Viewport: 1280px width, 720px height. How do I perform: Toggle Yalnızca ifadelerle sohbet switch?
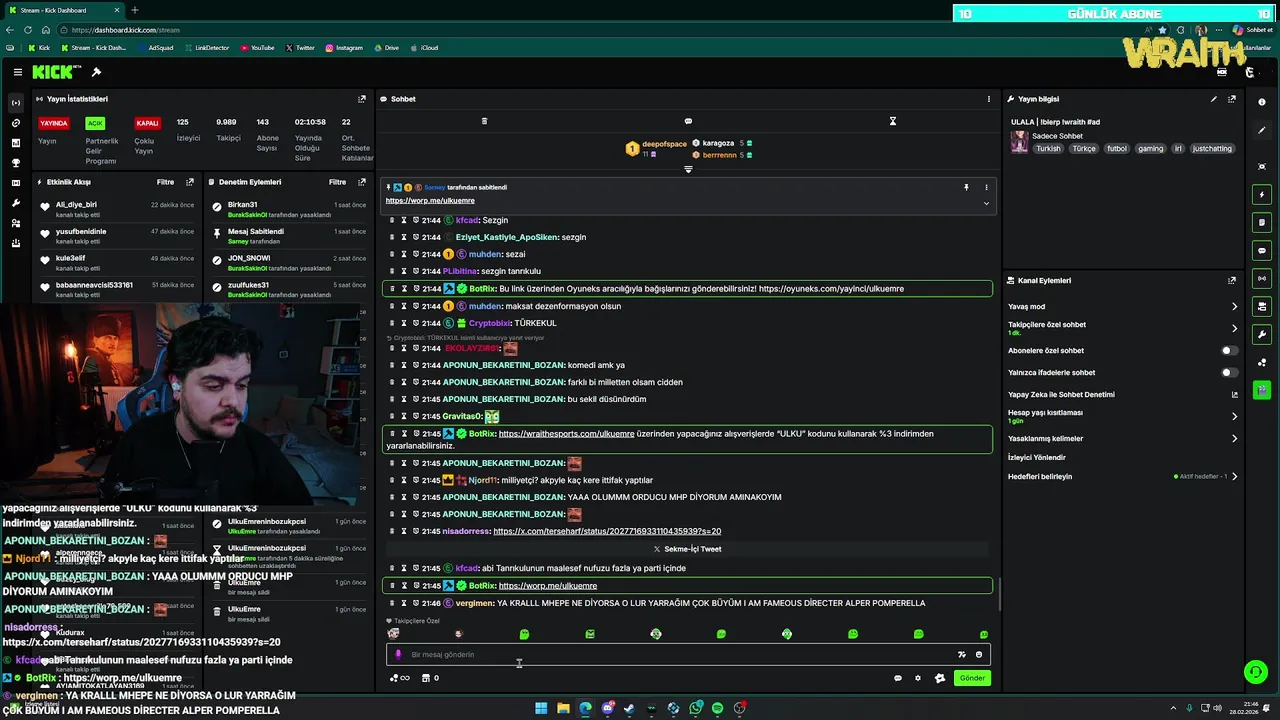[1229, 373]
